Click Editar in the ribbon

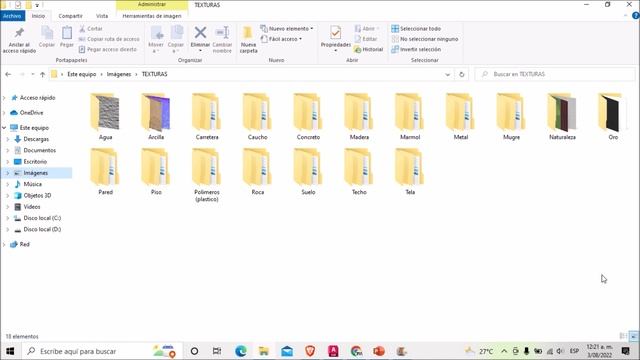click(x=366, y=39)
